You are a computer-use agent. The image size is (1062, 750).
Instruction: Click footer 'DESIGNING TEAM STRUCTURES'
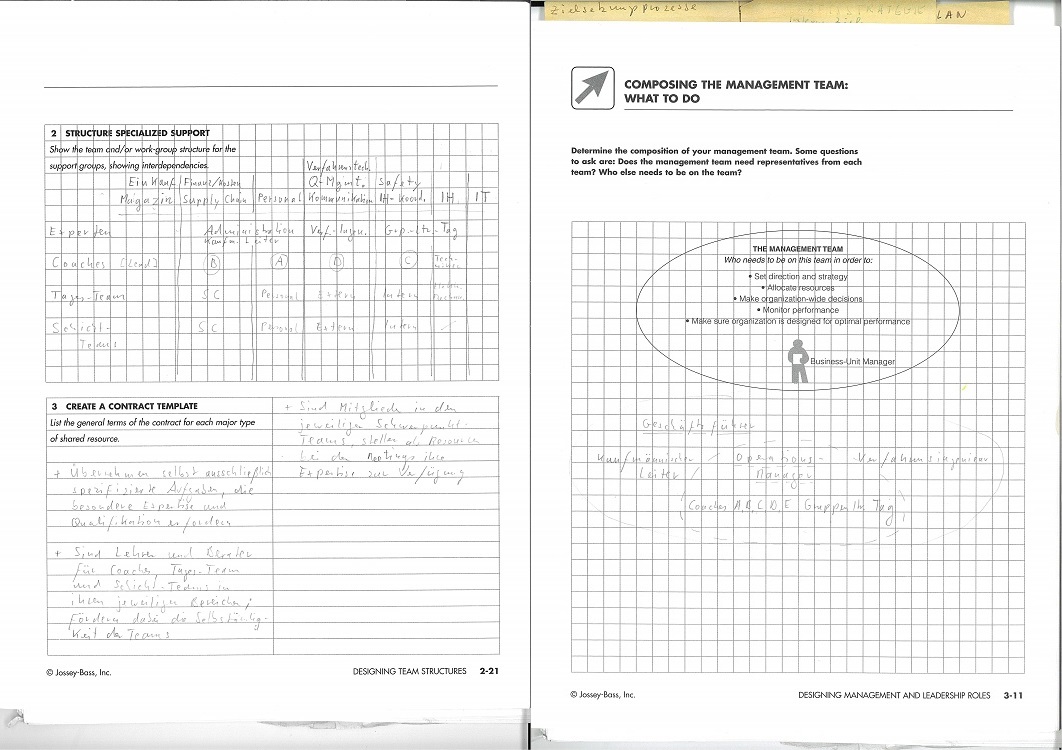410,671
